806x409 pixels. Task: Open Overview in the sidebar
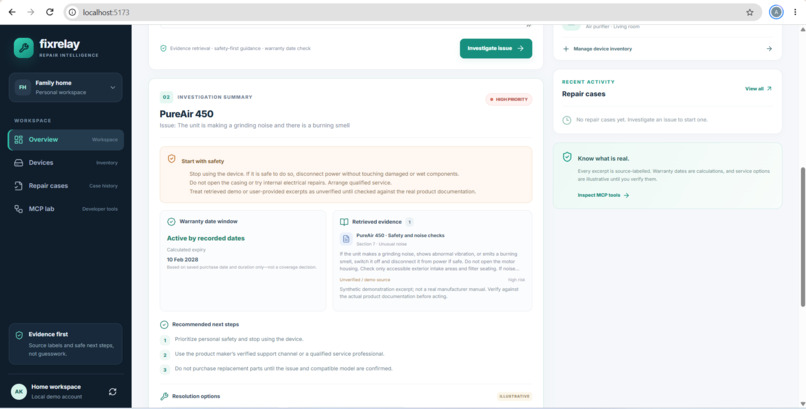click(65, 140)
